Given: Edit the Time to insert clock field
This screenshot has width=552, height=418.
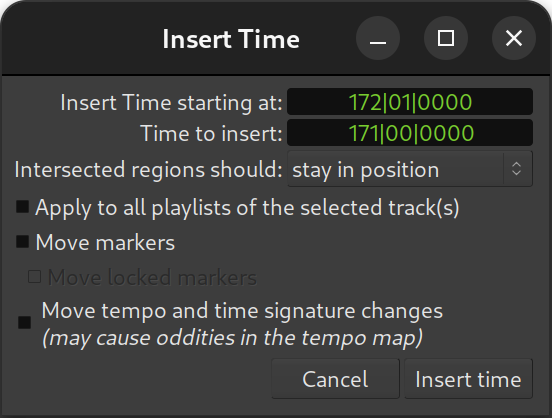Looking at the screenshot, I should [410, 133].
